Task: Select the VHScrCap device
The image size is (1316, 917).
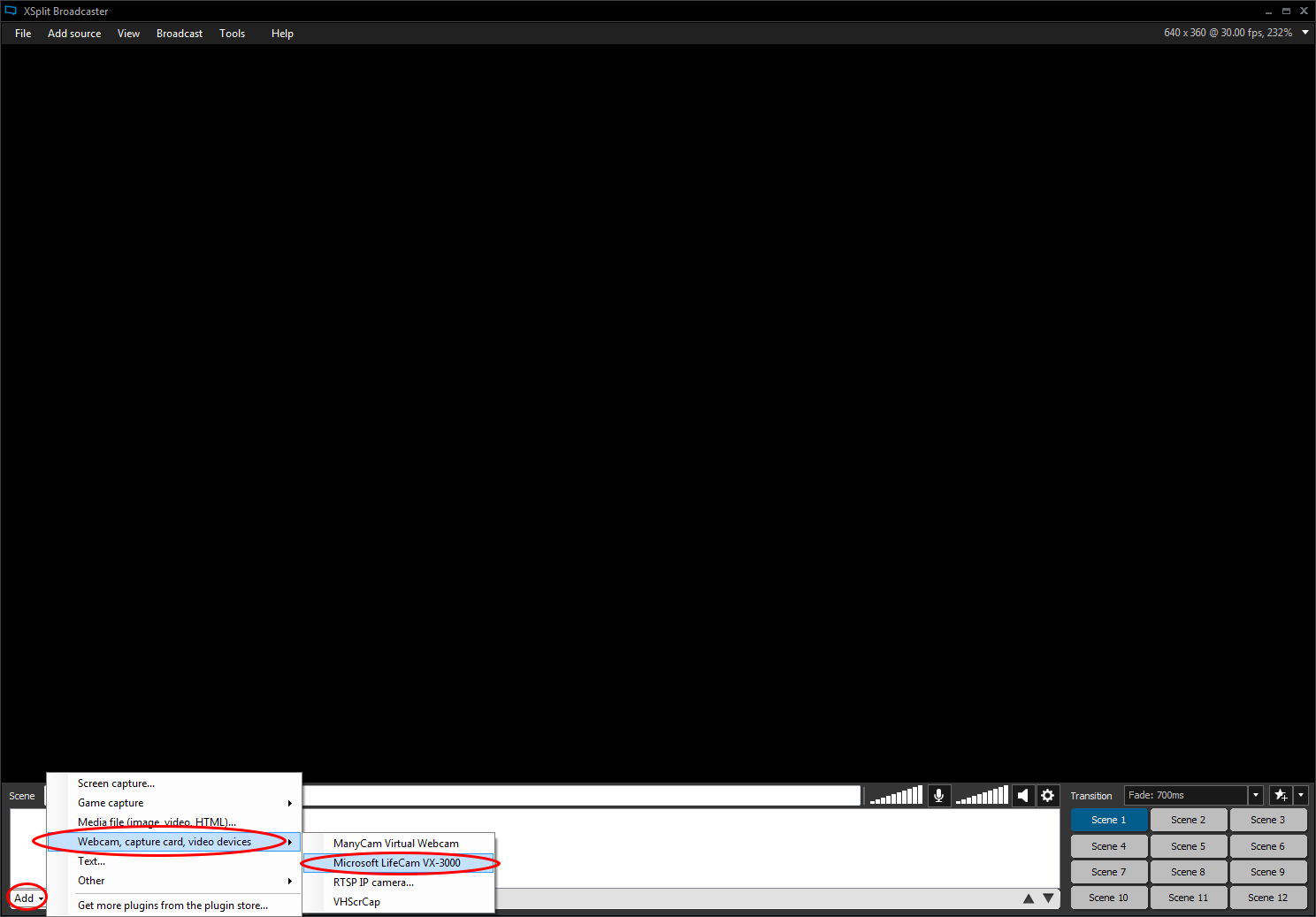Action: pyautogui.click(x=399, y=902)
